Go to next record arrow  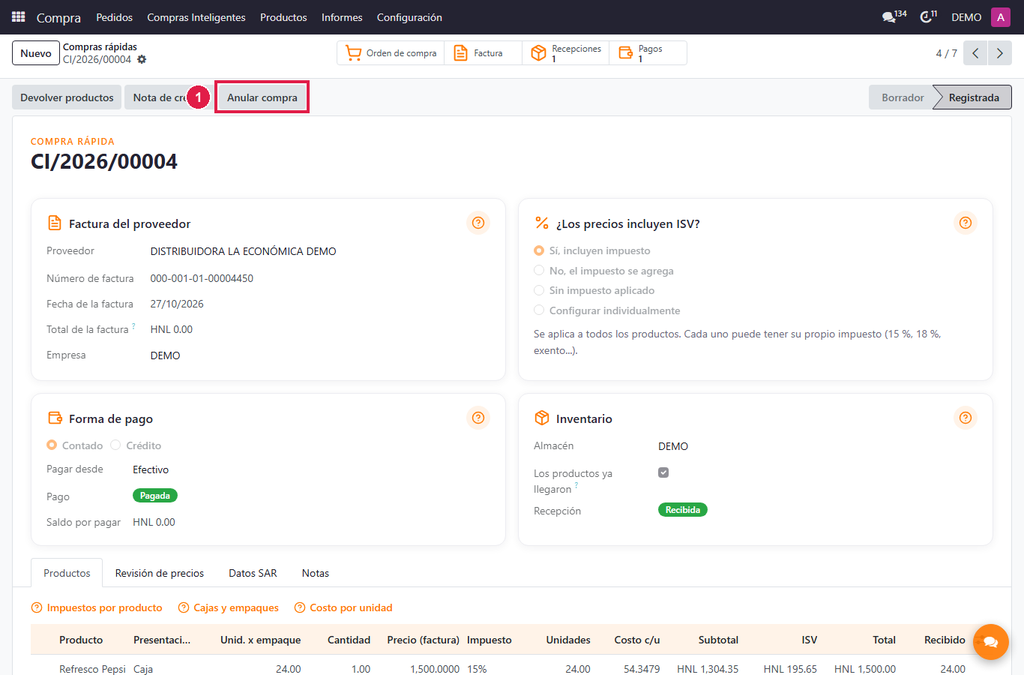[999, 53]
